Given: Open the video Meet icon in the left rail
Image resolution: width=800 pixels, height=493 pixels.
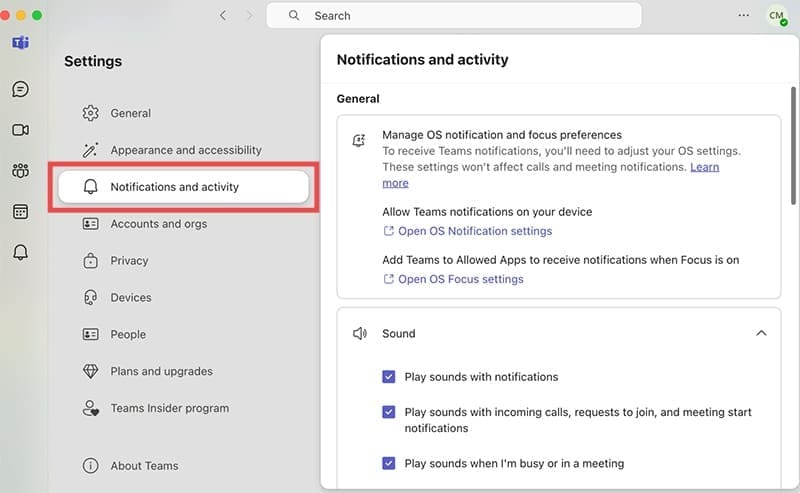Looking at the screenshot, I should pyautogui.click(x=20, y=130).
